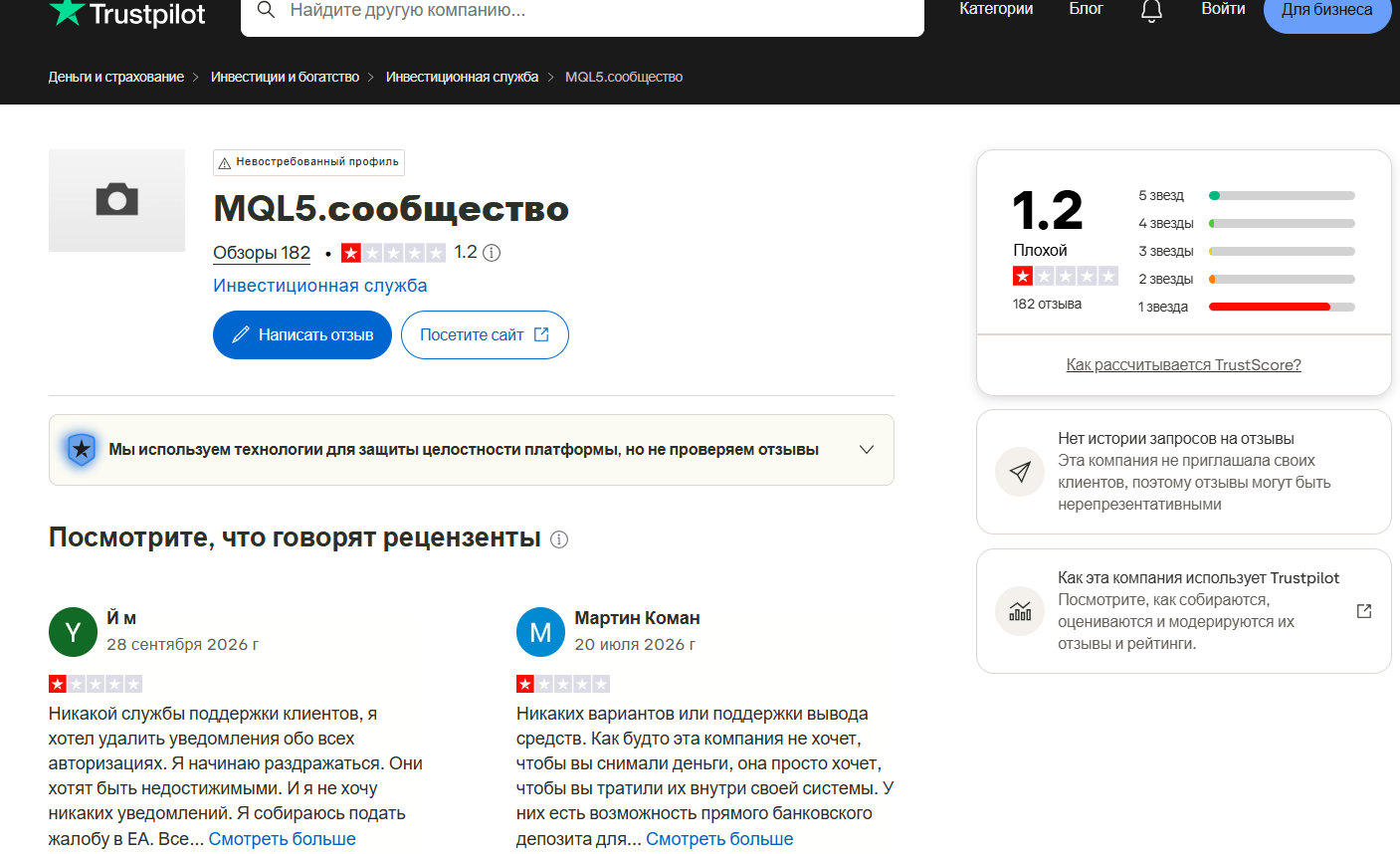Go to Деньги и страхование breadcrumb

click(x=116, y=77)
